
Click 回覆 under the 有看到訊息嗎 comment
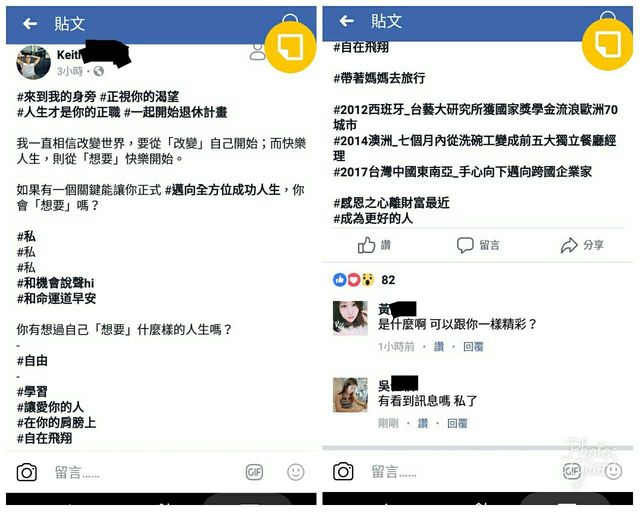457,423
